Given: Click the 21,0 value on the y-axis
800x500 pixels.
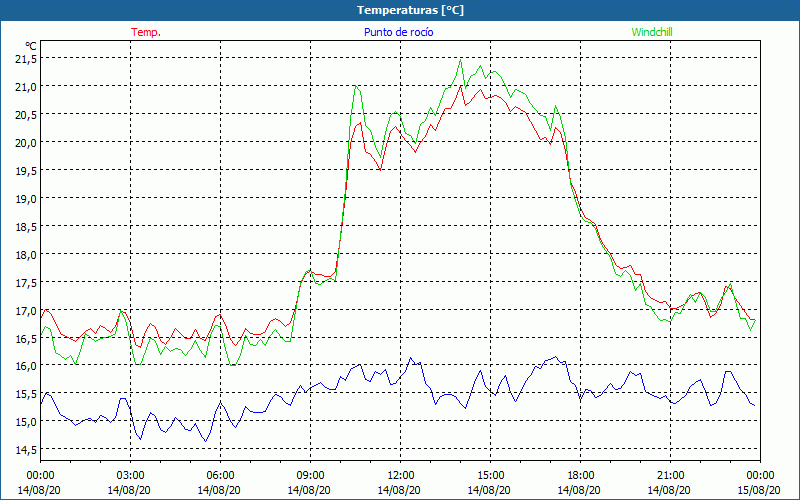Looking at the screenshot, I should click(26, 87).
